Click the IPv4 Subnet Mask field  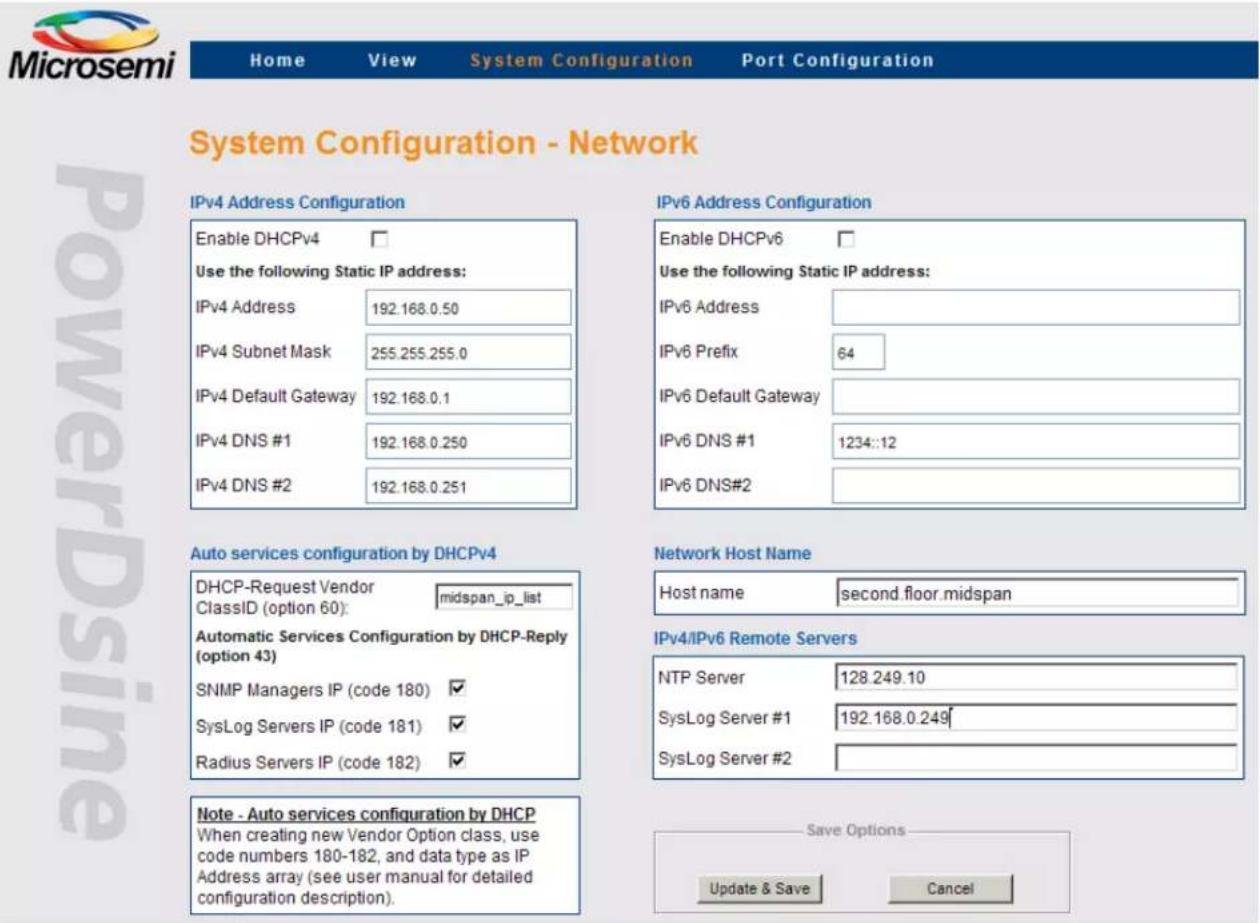pos(468,352)
